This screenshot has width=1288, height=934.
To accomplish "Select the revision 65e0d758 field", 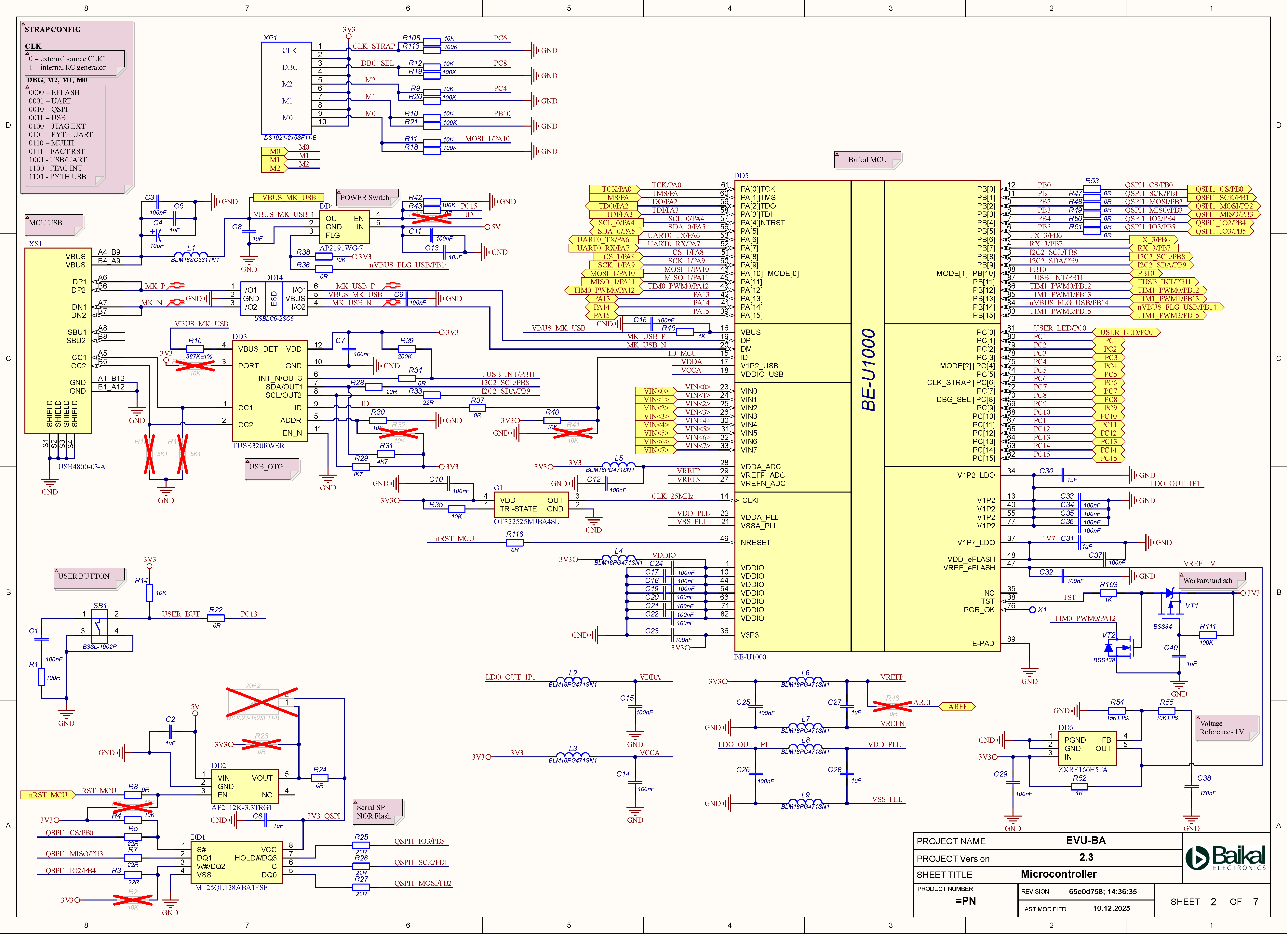I will (1103, 891).
